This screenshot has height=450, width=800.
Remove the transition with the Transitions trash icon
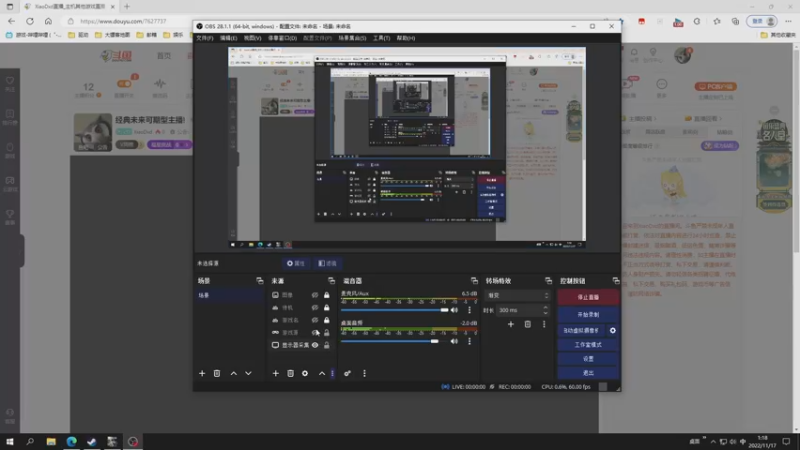528,324
